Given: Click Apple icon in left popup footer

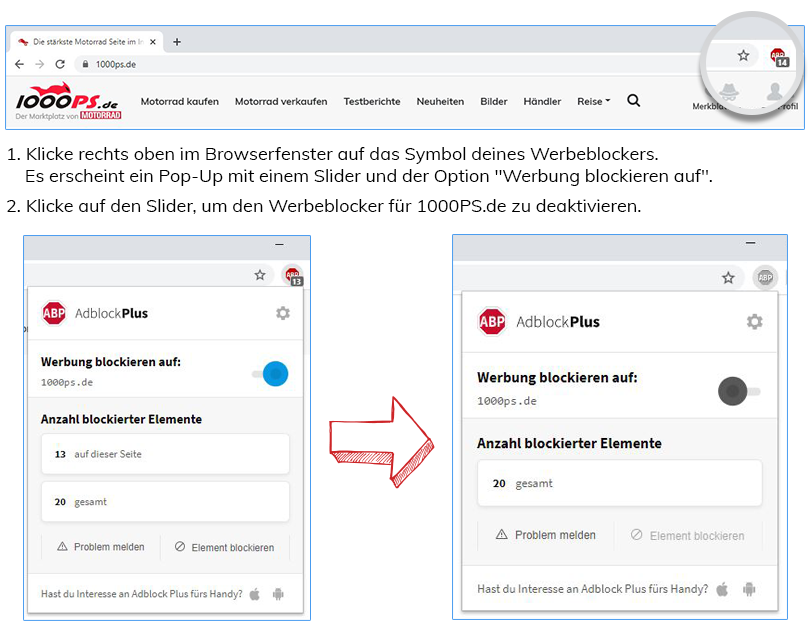Looking at the screenshot, I should [254, 594].
